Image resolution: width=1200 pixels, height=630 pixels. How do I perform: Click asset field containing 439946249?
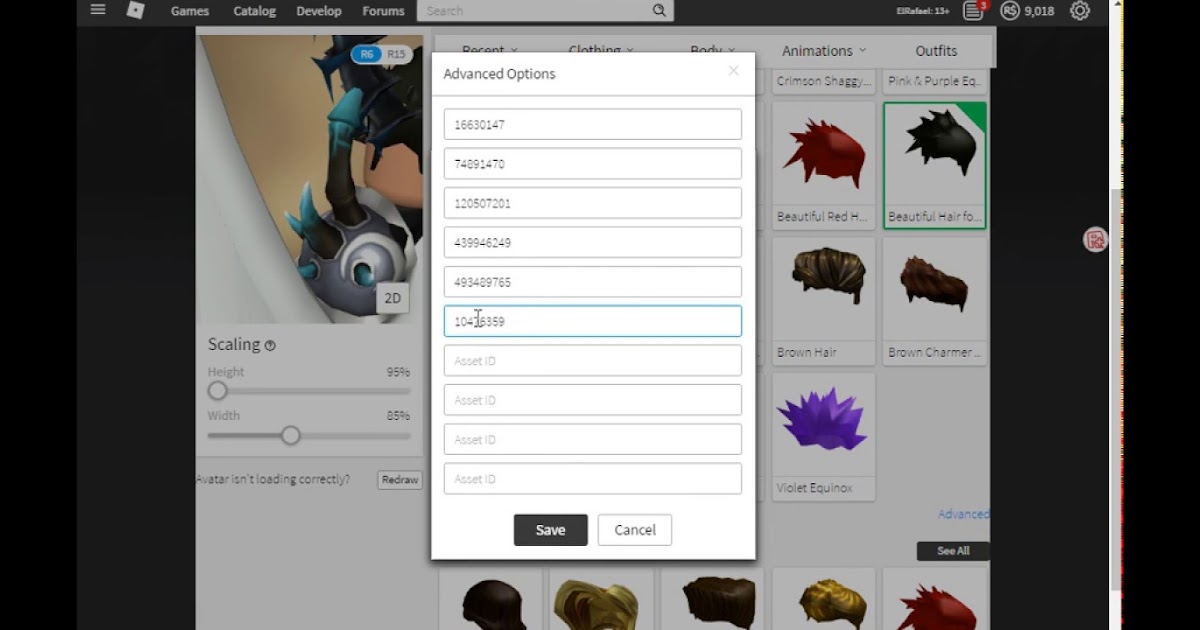click(593, 242)
